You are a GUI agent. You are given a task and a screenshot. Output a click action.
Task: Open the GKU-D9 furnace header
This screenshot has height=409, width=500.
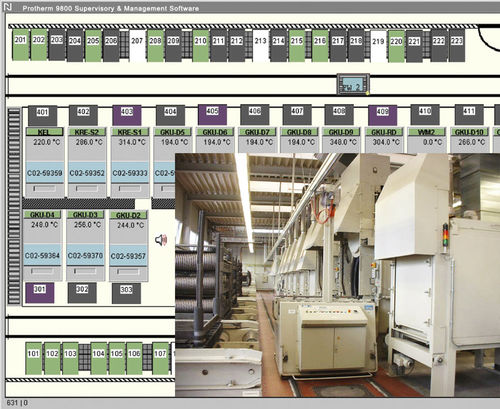341,132
